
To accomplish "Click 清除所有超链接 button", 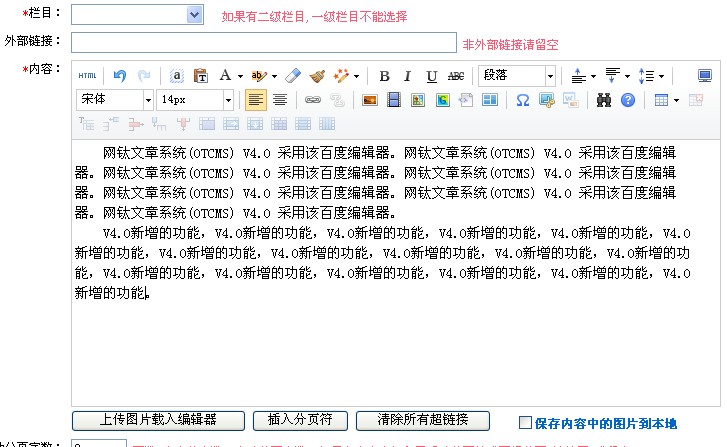I will [422, 420].
